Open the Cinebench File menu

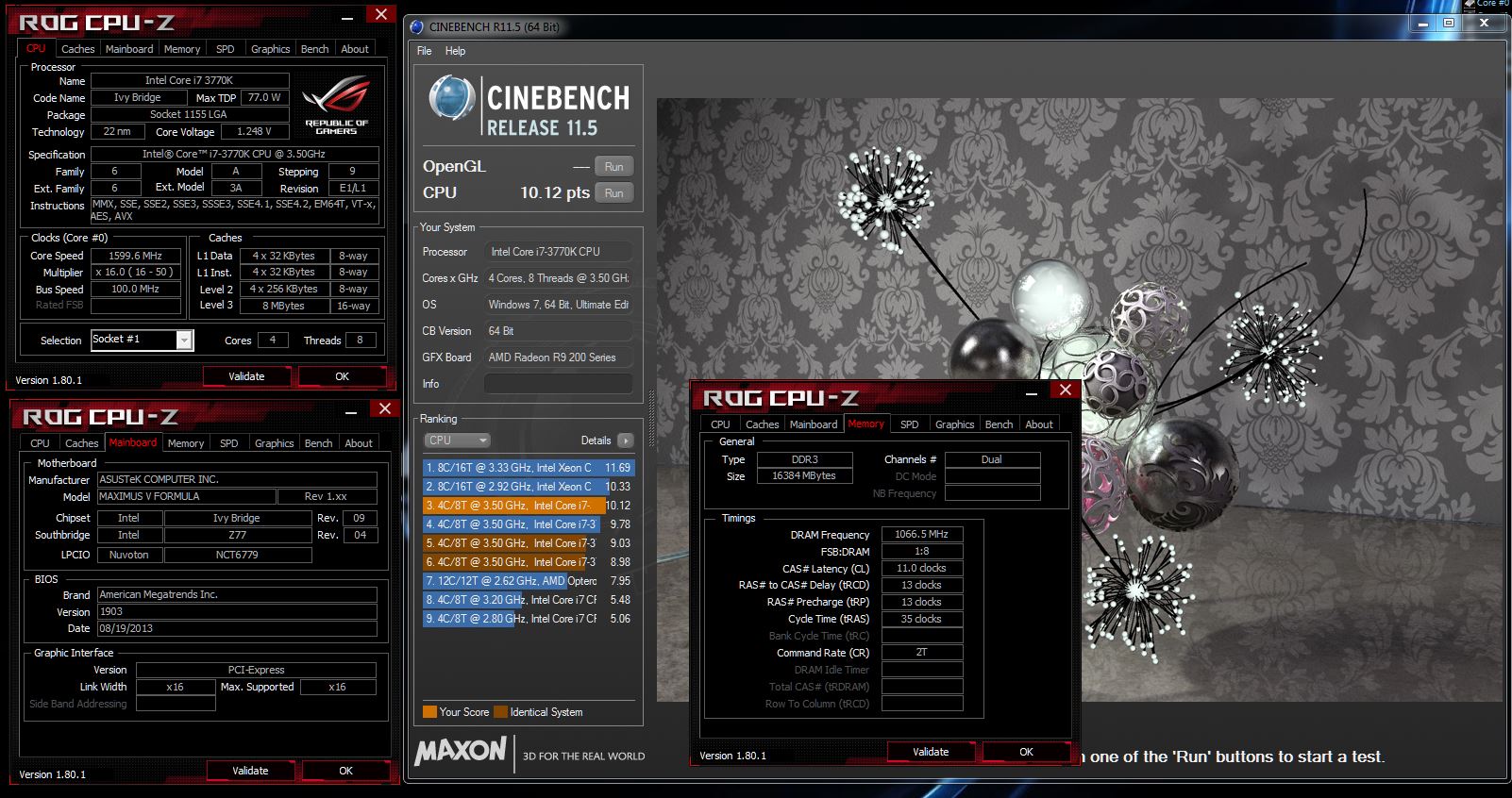tap(424, 51)
